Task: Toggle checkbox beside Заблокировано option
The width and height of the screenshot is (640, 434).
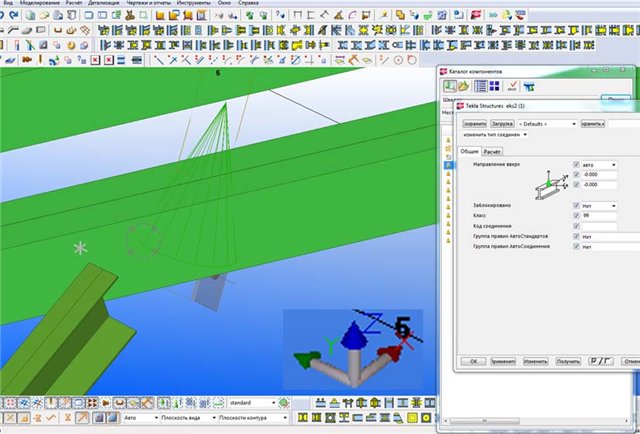Action: click(x=577, y=206)
